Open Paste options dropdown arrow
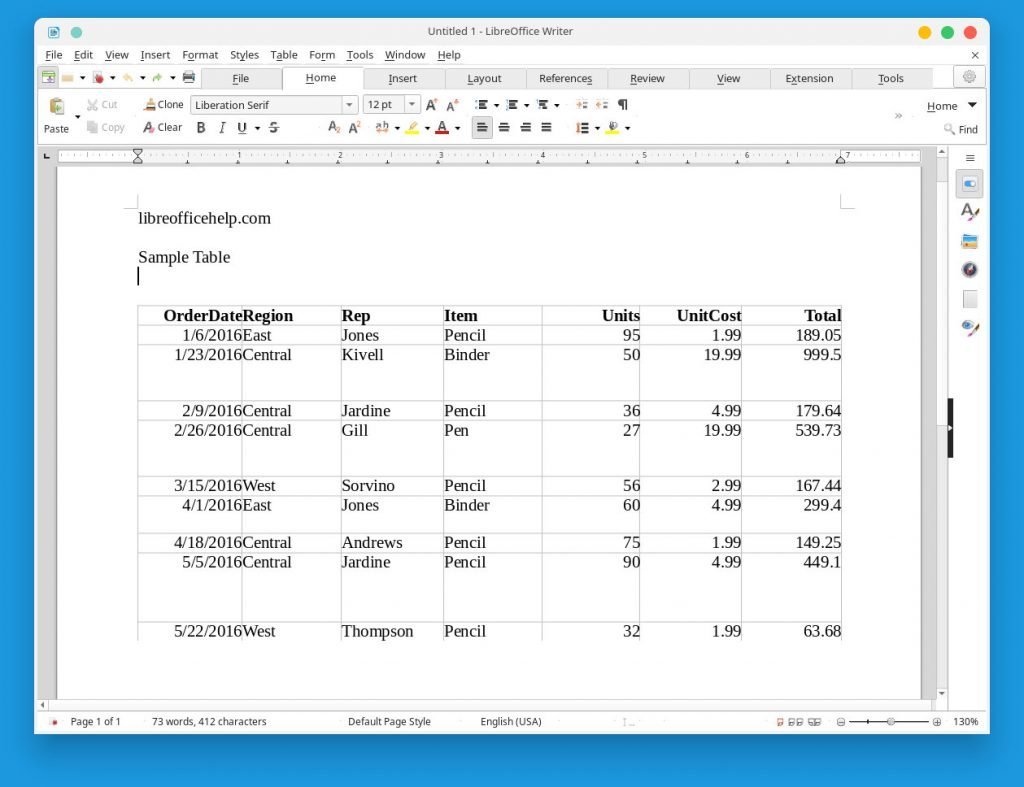The image size is (1024, 787). (x=78, y=117)
